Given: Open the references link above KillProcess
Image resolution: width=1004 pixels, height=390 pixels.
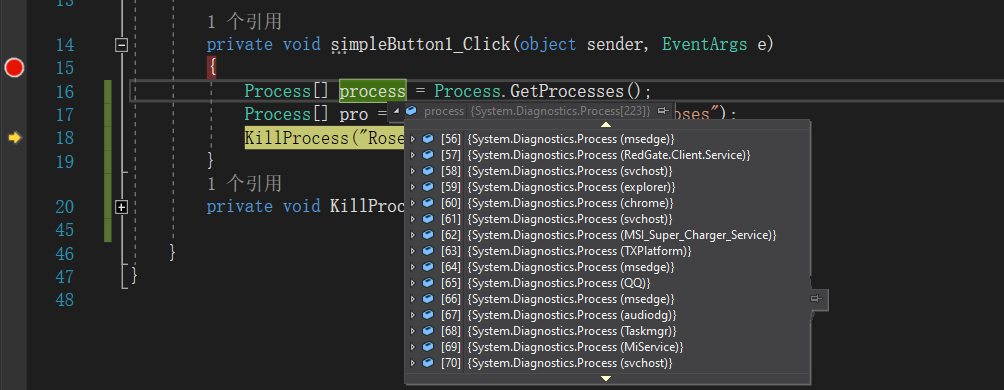Looking at the screenshot, I should click(x=244, y=184).
